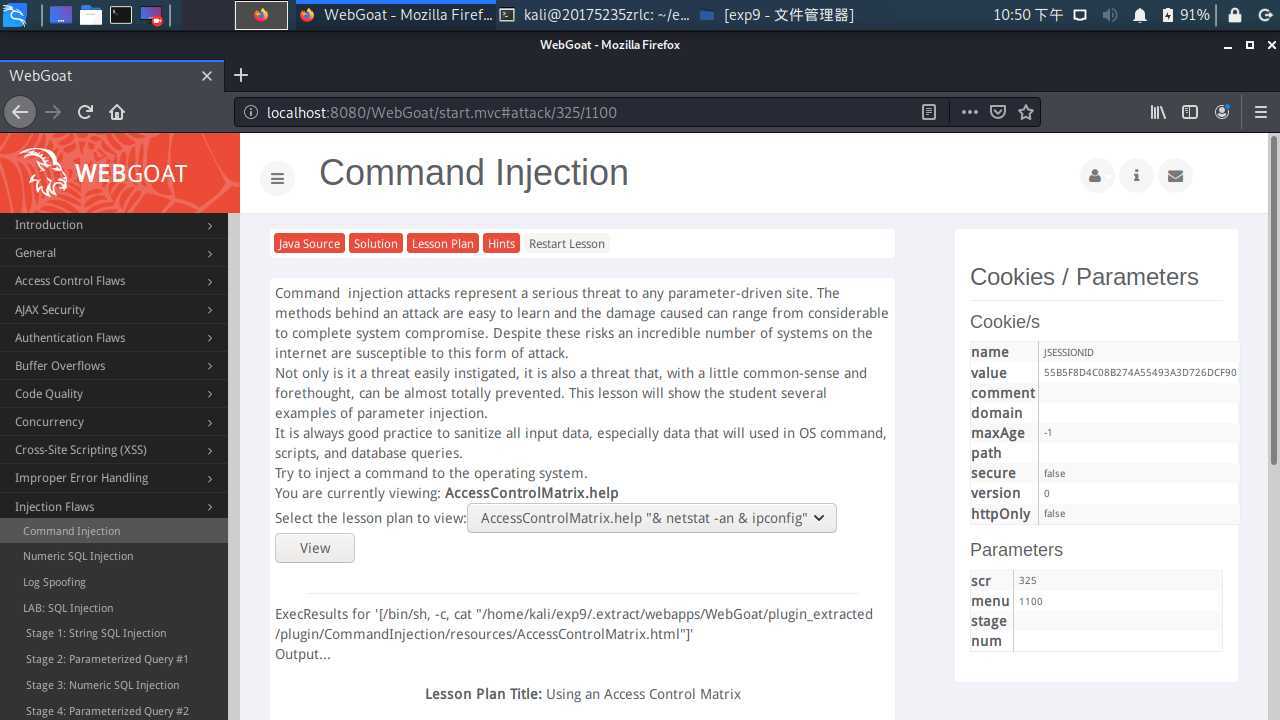Viewport: 1280px width, 720px height.
Task: Save page to Pocket
Action: click(997, 112)
